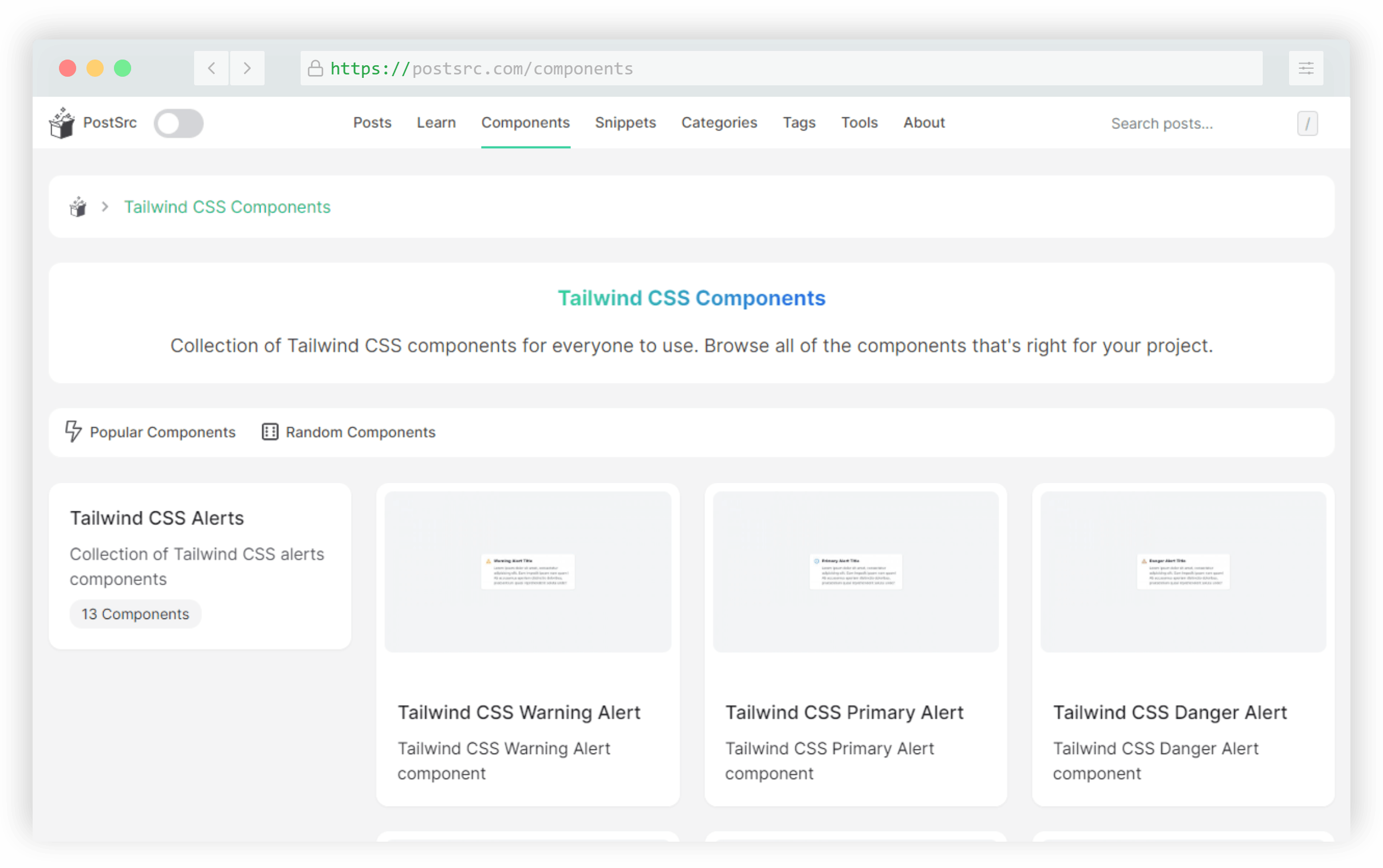
Task: Click the padlock icon in the address bar
Action: point(314,68)
